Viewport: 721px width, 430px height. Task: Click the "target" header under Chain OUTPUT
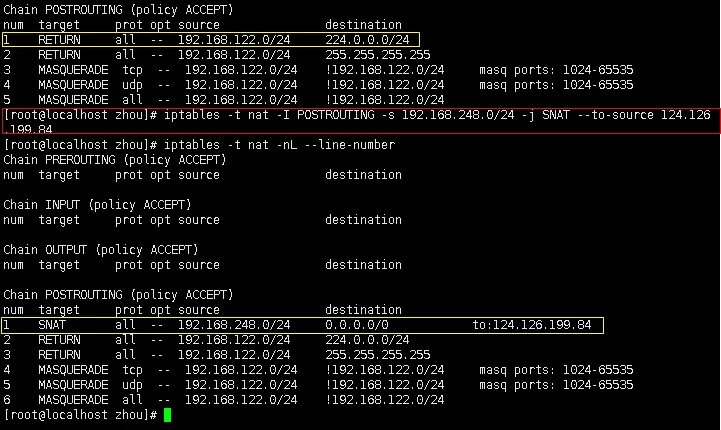59,265
